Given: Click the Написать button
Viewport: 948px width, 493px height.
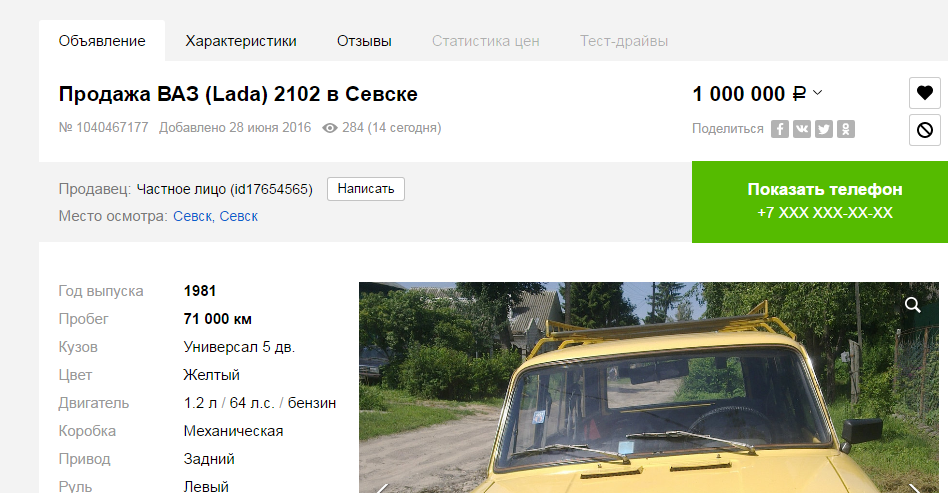Looking at the screenshot, I should click(x=366, y=189).
